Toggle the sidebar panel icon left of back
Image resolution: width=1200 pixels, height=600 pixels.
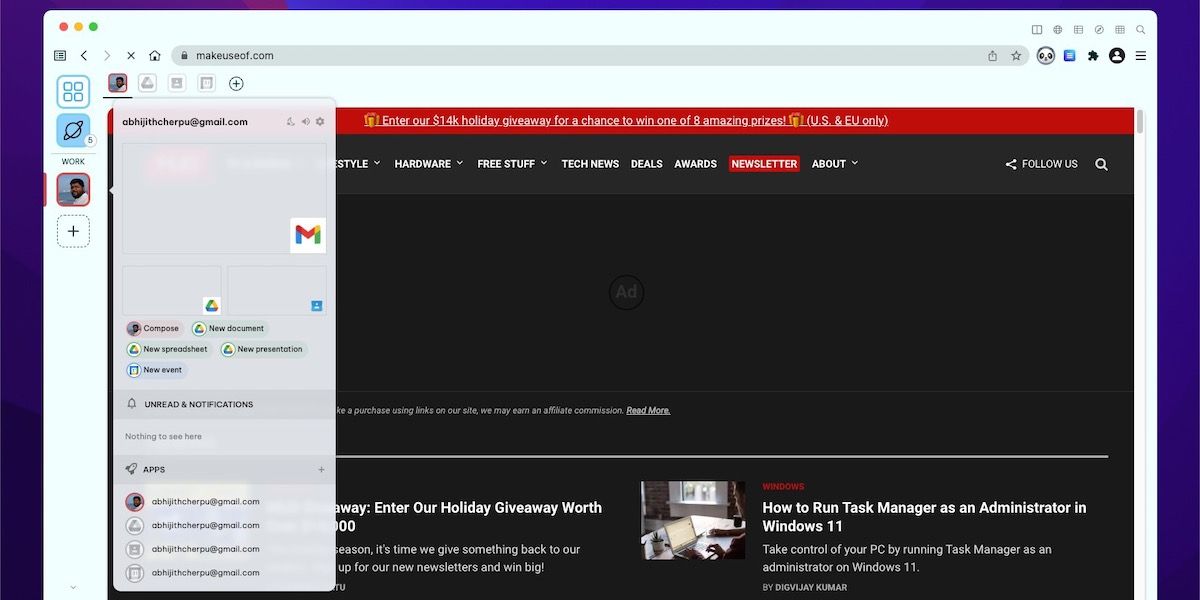tap(60, 56)
